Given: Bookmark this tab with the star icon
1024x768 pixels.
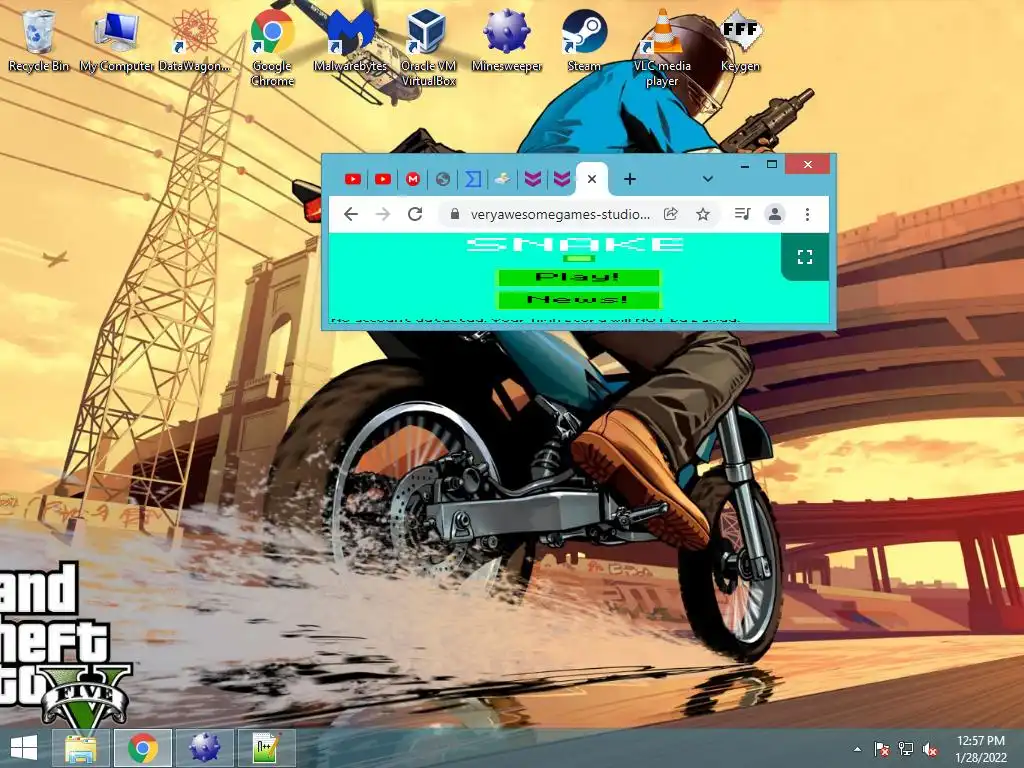Looking at the screenshot, I should [x=703, y=214].
